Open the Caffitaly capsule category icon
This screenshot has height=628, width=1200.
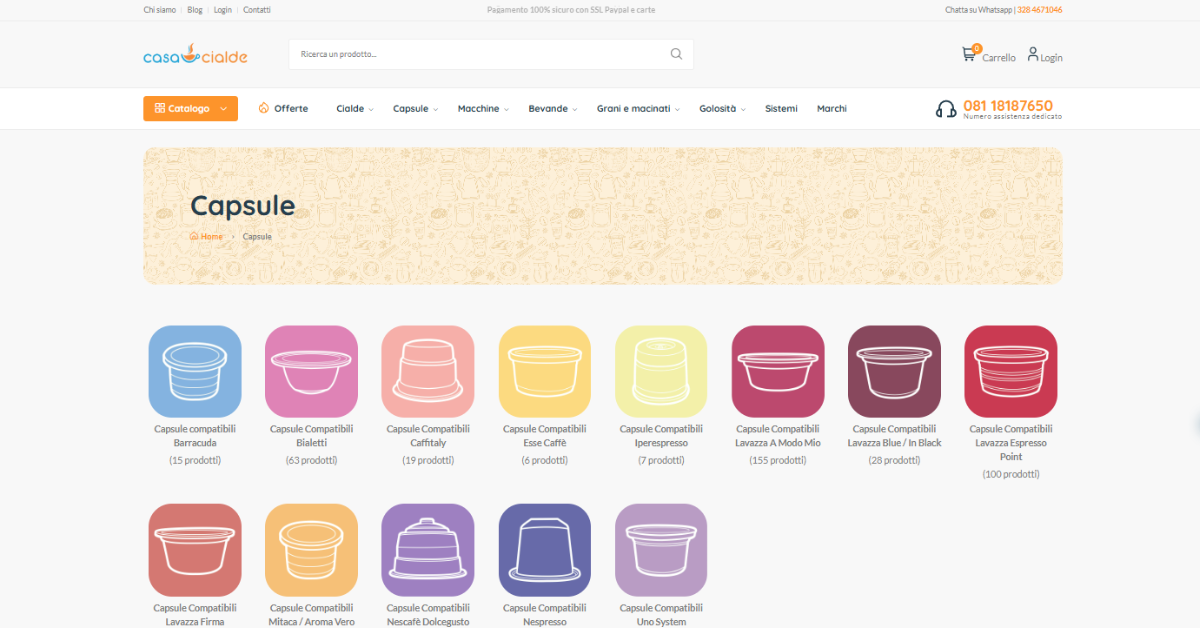click(x=428, y=371)
